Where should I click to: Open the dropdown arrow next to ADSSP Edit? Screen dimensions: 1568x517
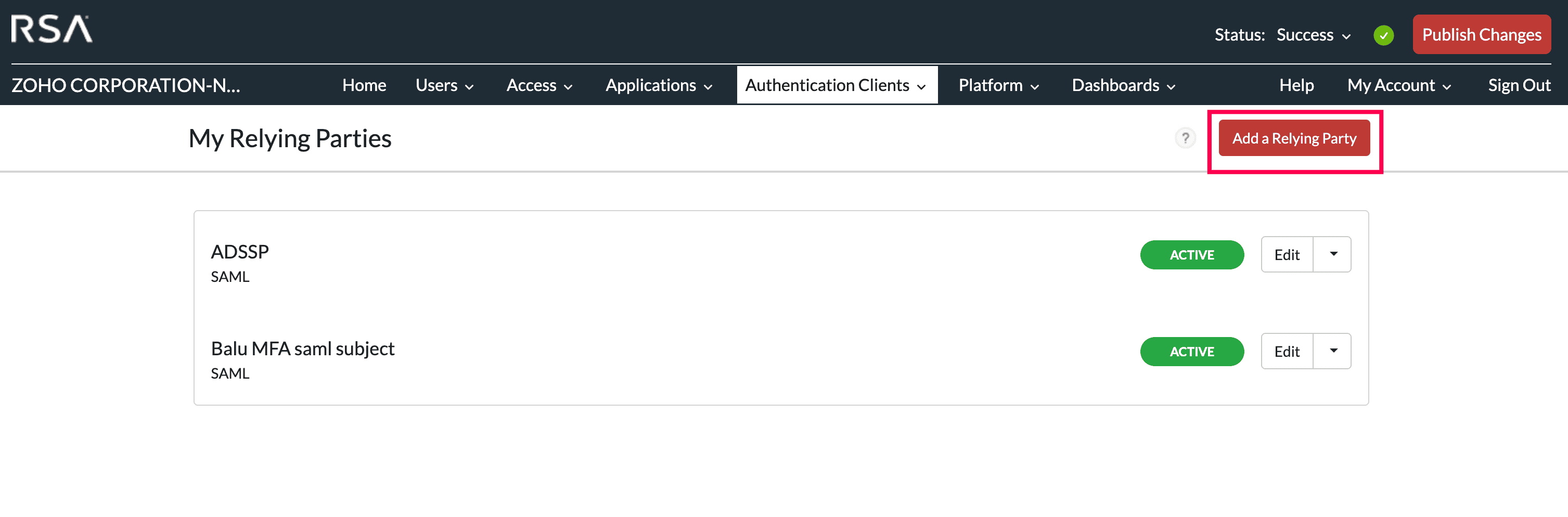point(1332,254)
